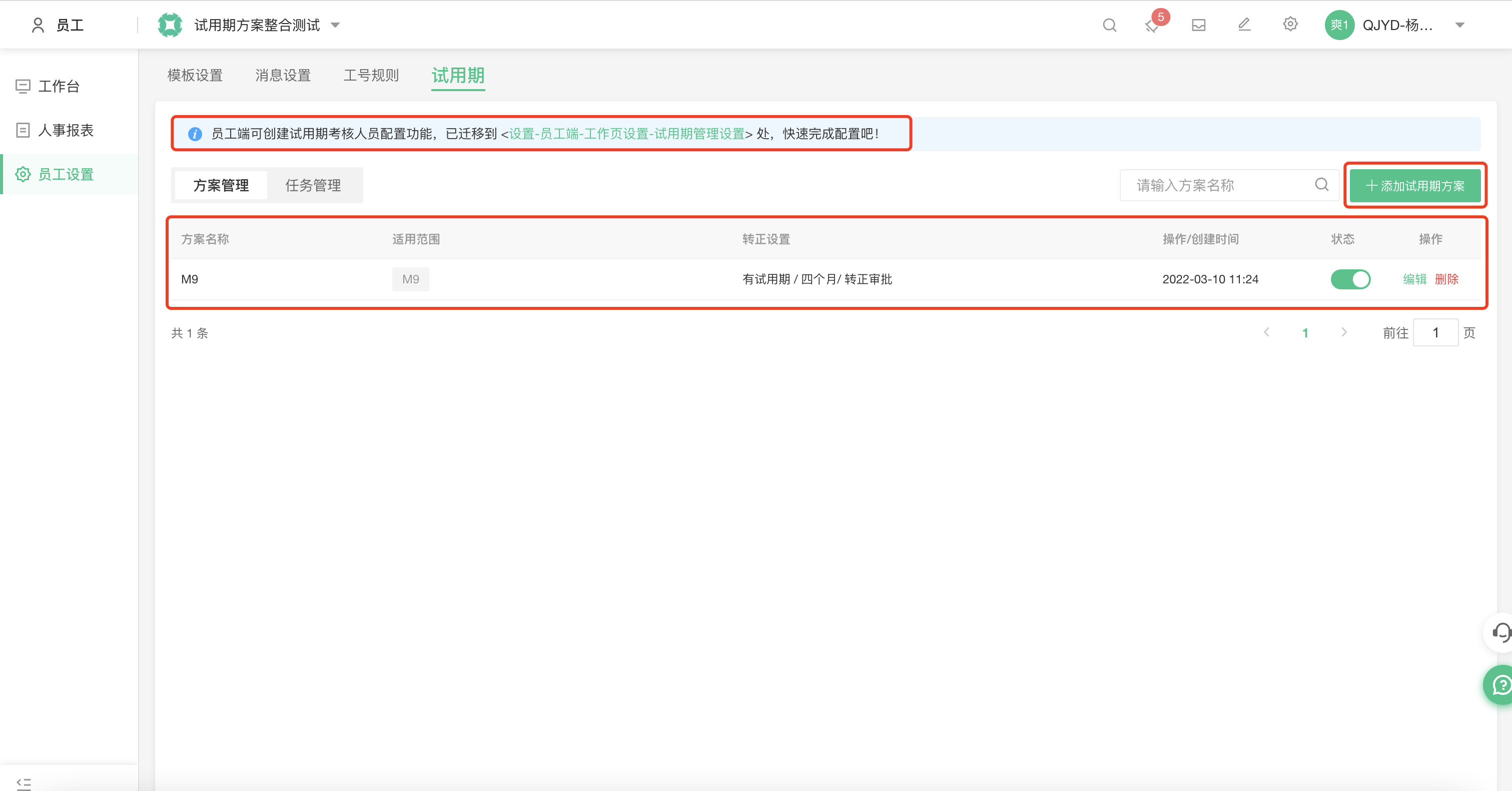Screen dimensions: 1512x791
Task: Click the 操作/创建时间 column header
Action: click(1201, 239)
